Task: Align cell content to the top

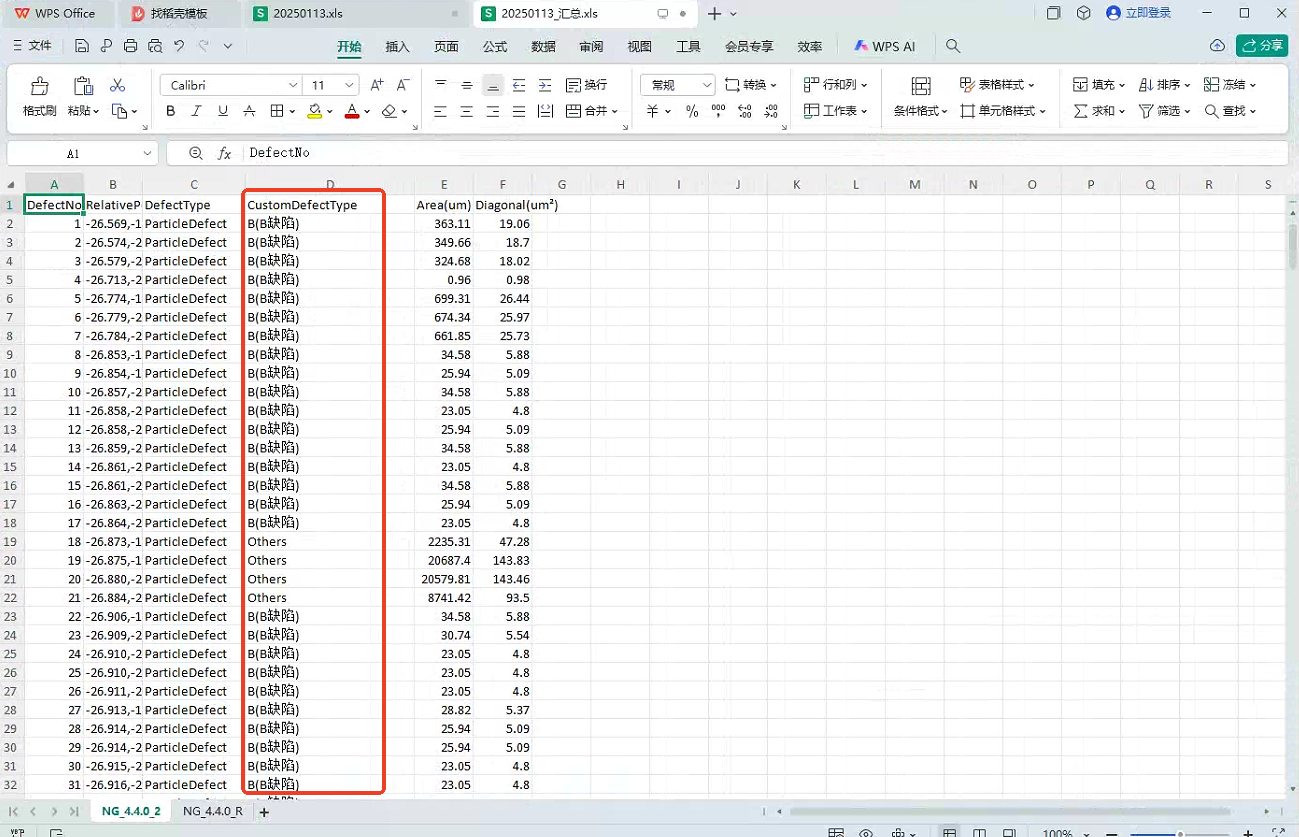Action: (441, 85)
